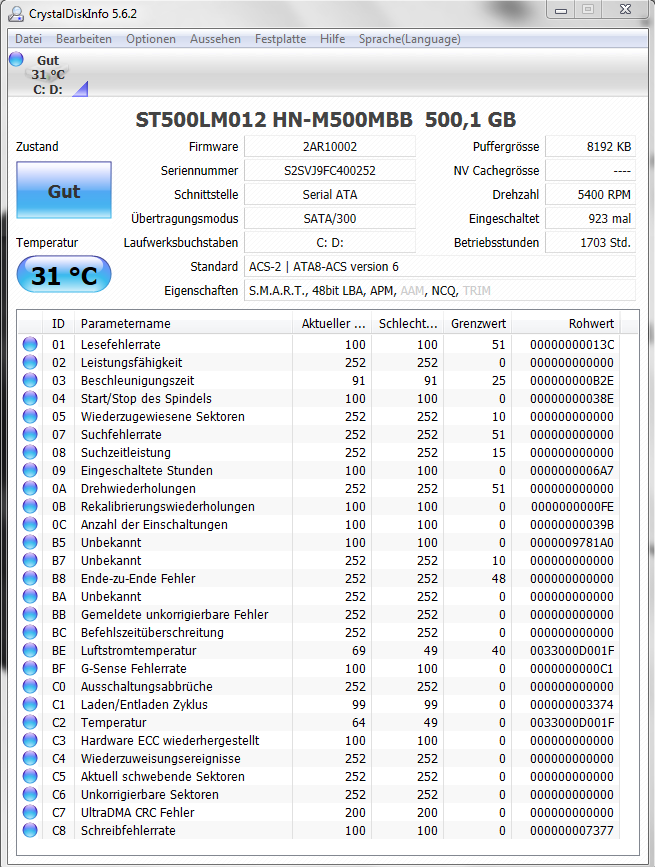Screen dimensions: 655x867
Task: Click the Drehzahl value 5400 RPM
Action: (590, 195)
